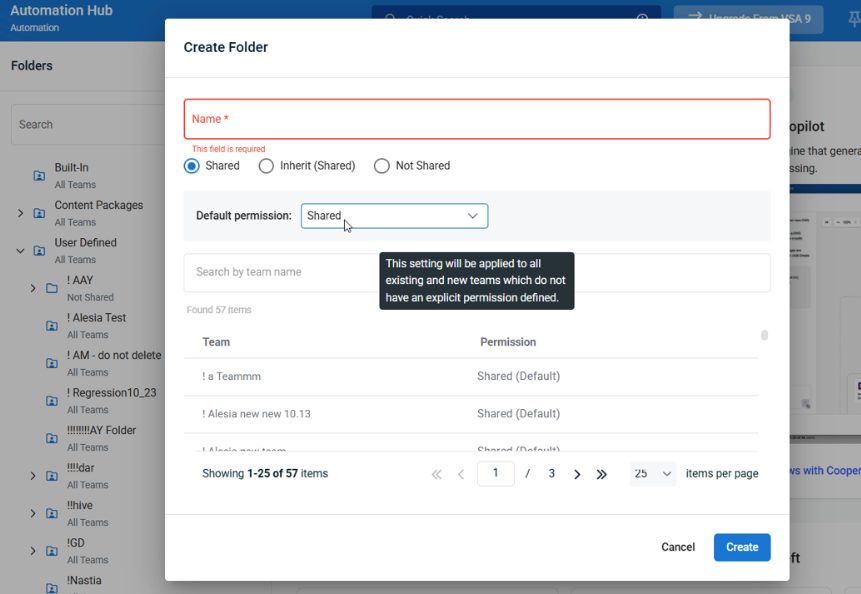Click the folder Name input field

click(x=477, y=119)
